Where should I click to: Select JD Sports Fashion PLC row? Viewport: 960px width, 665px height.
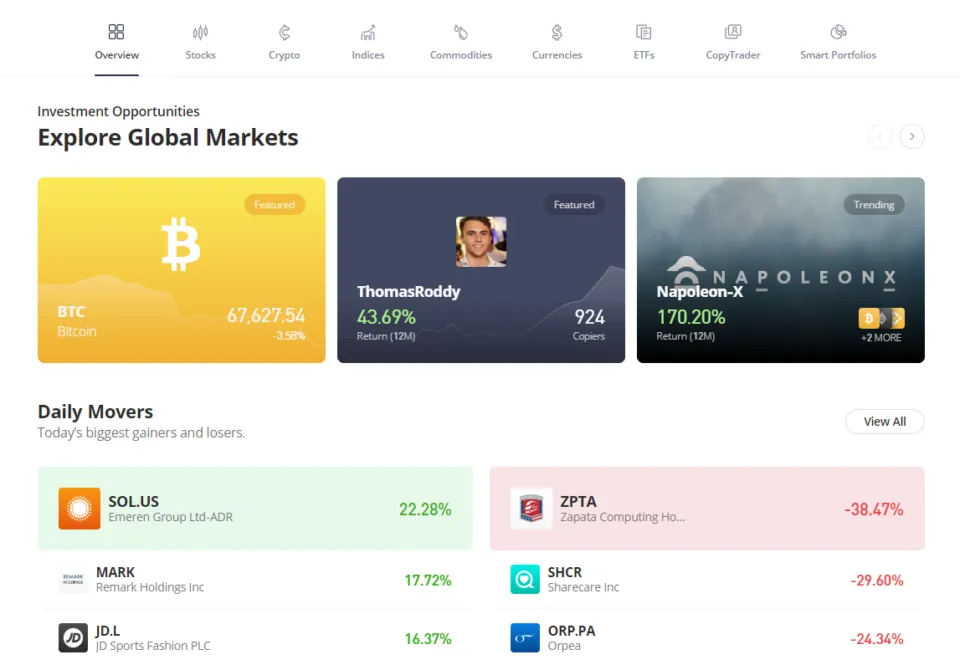255,638
